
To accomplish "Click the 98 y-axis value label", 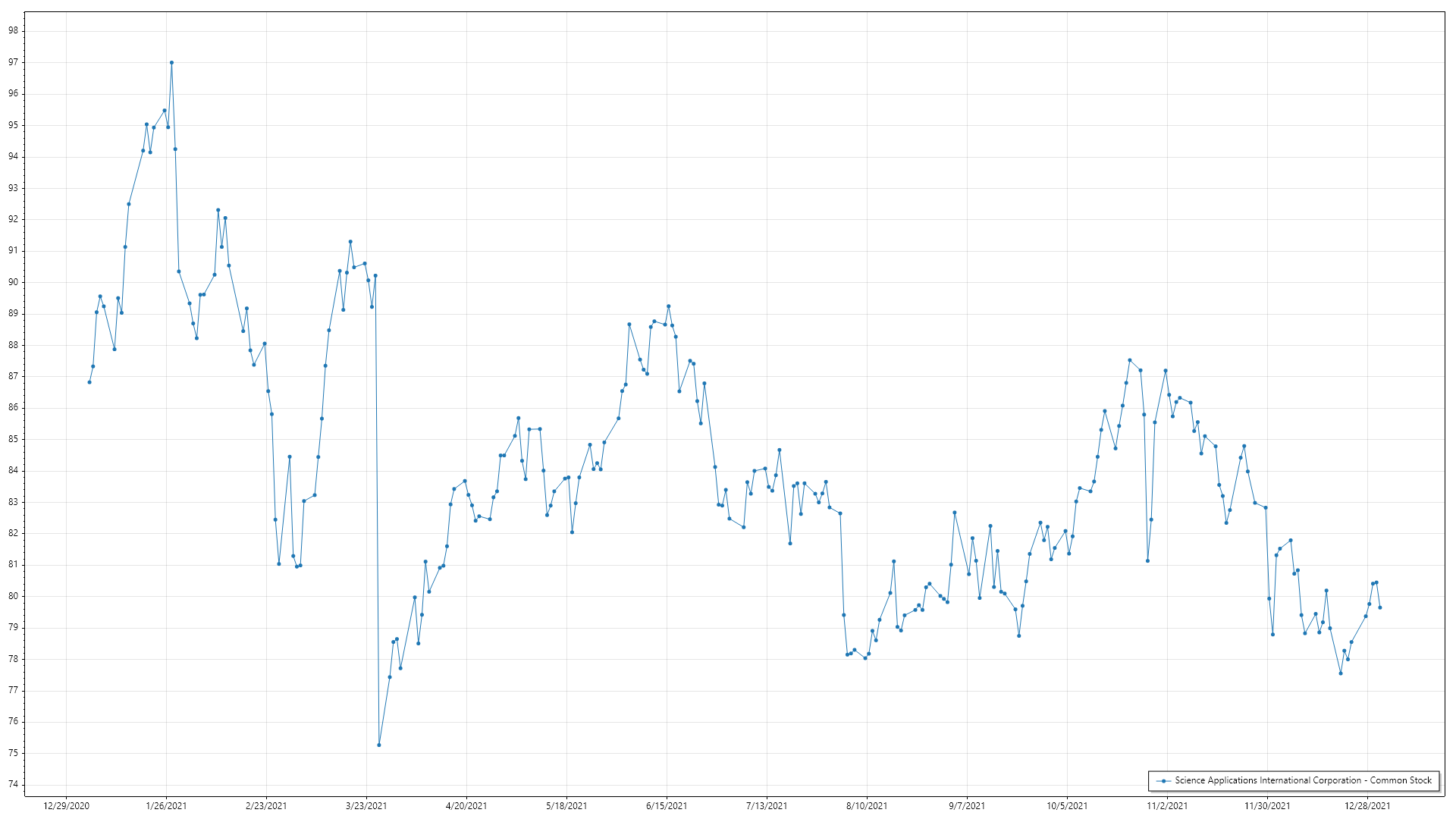I will (14, 30).
